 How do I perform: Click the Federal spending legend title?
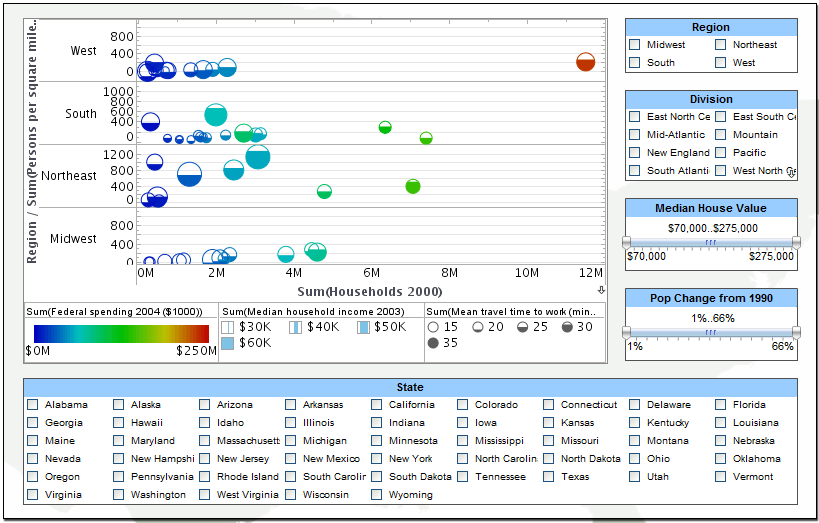115,311
